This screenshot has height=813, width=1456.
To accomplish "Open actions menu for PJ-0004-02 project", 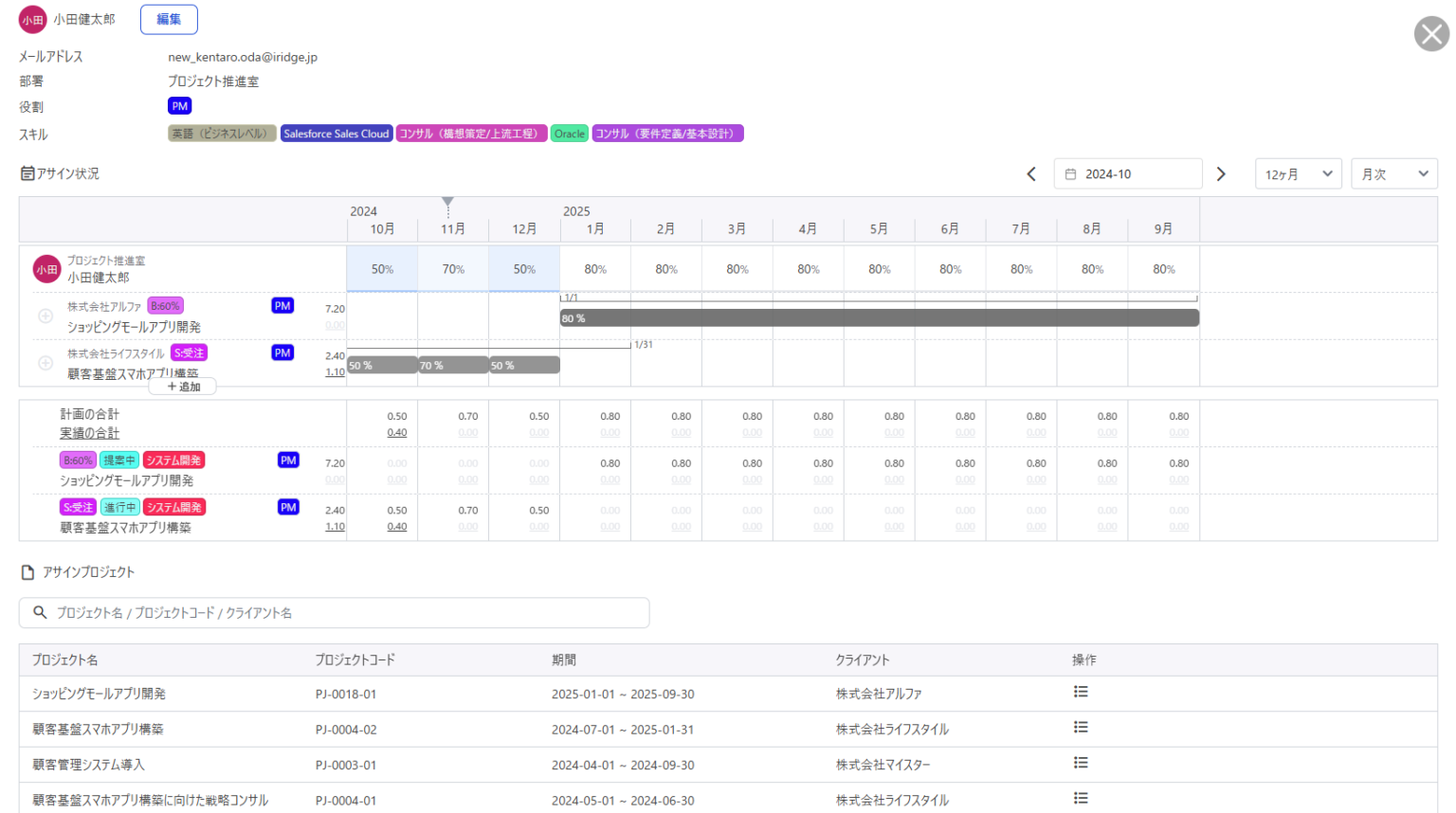I will point(1081,728).
